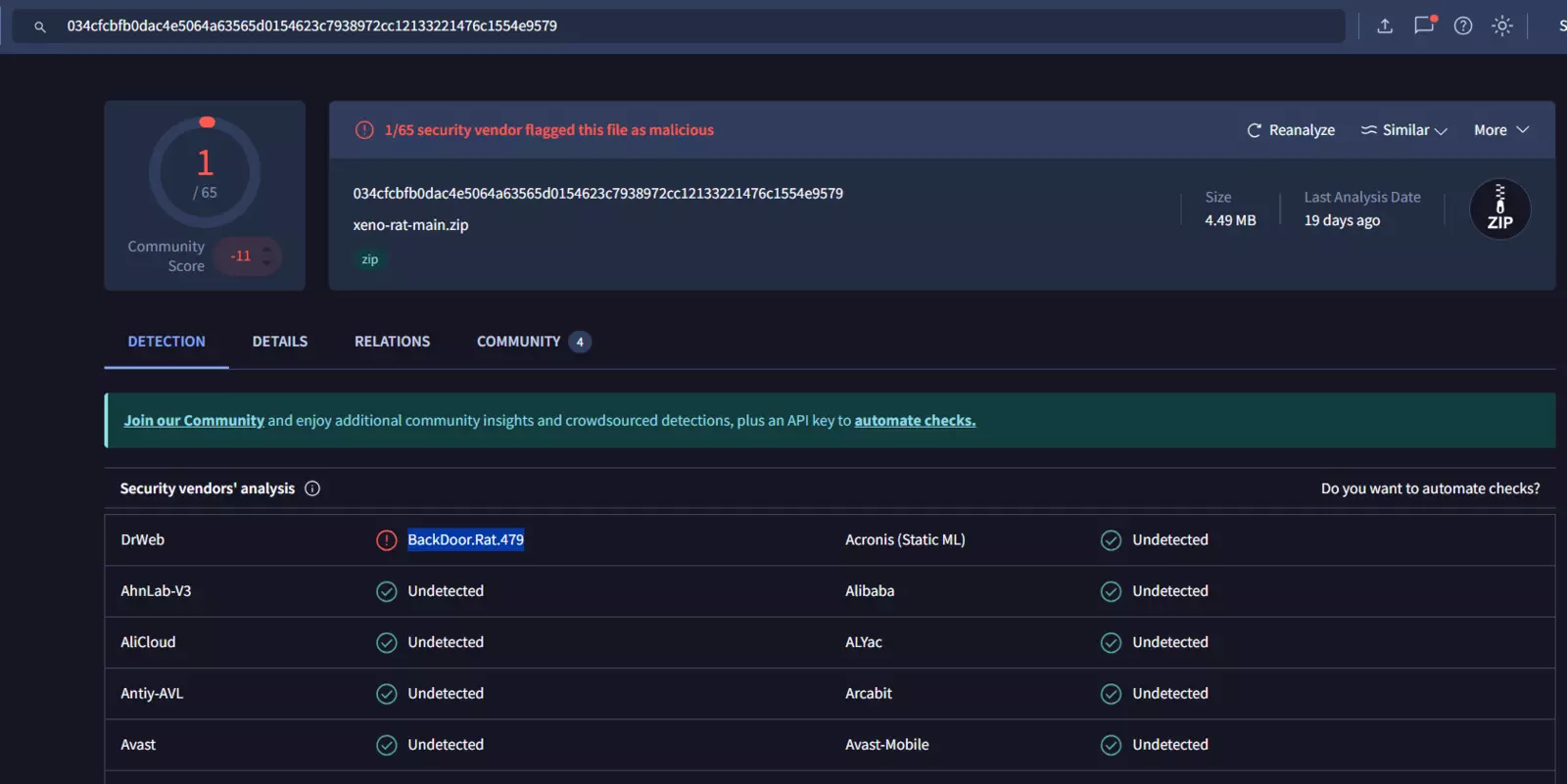Click the malicious alert icon in banner

(364, 130)
